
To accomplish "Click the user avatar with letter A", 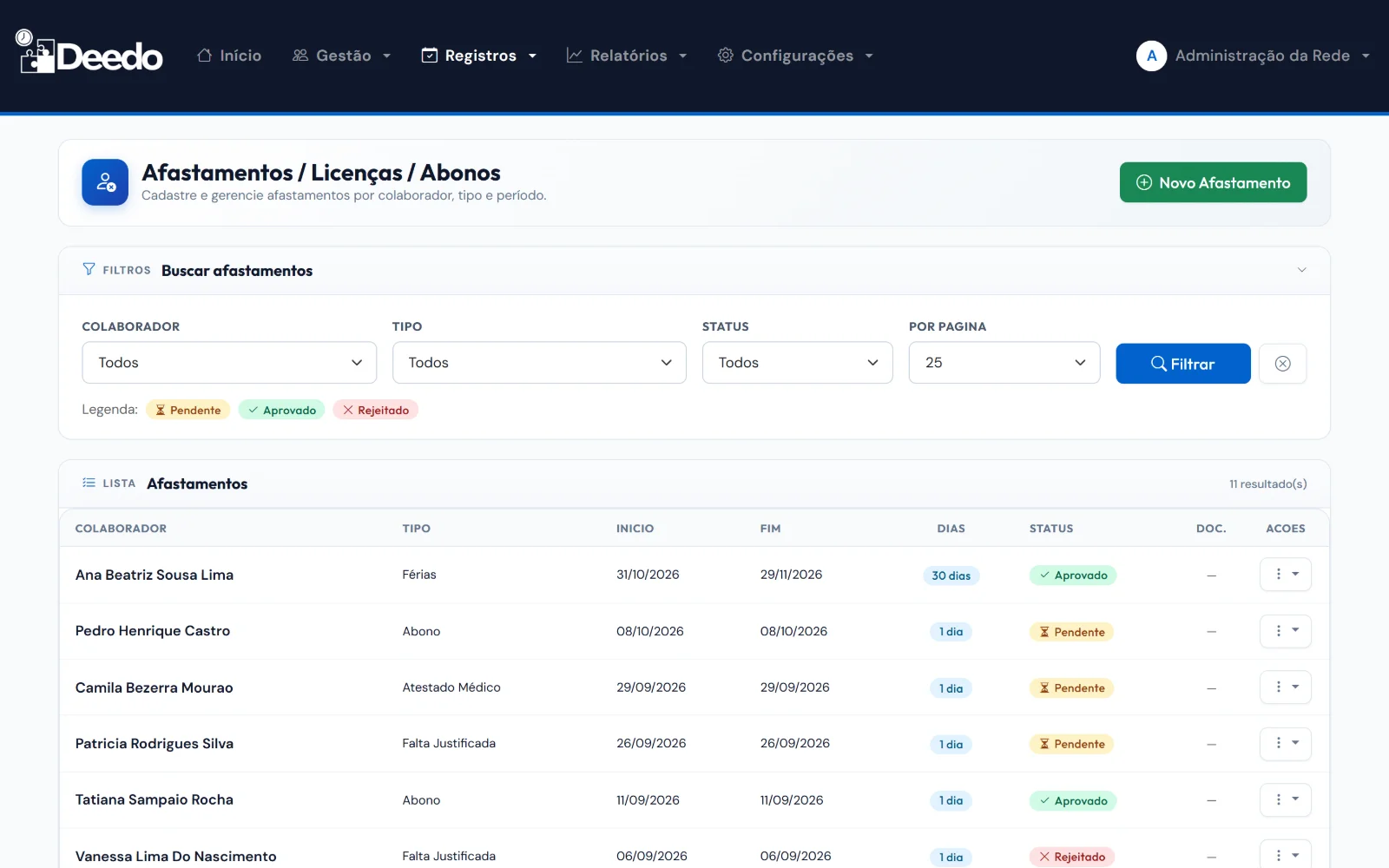I will point(1151,56).
